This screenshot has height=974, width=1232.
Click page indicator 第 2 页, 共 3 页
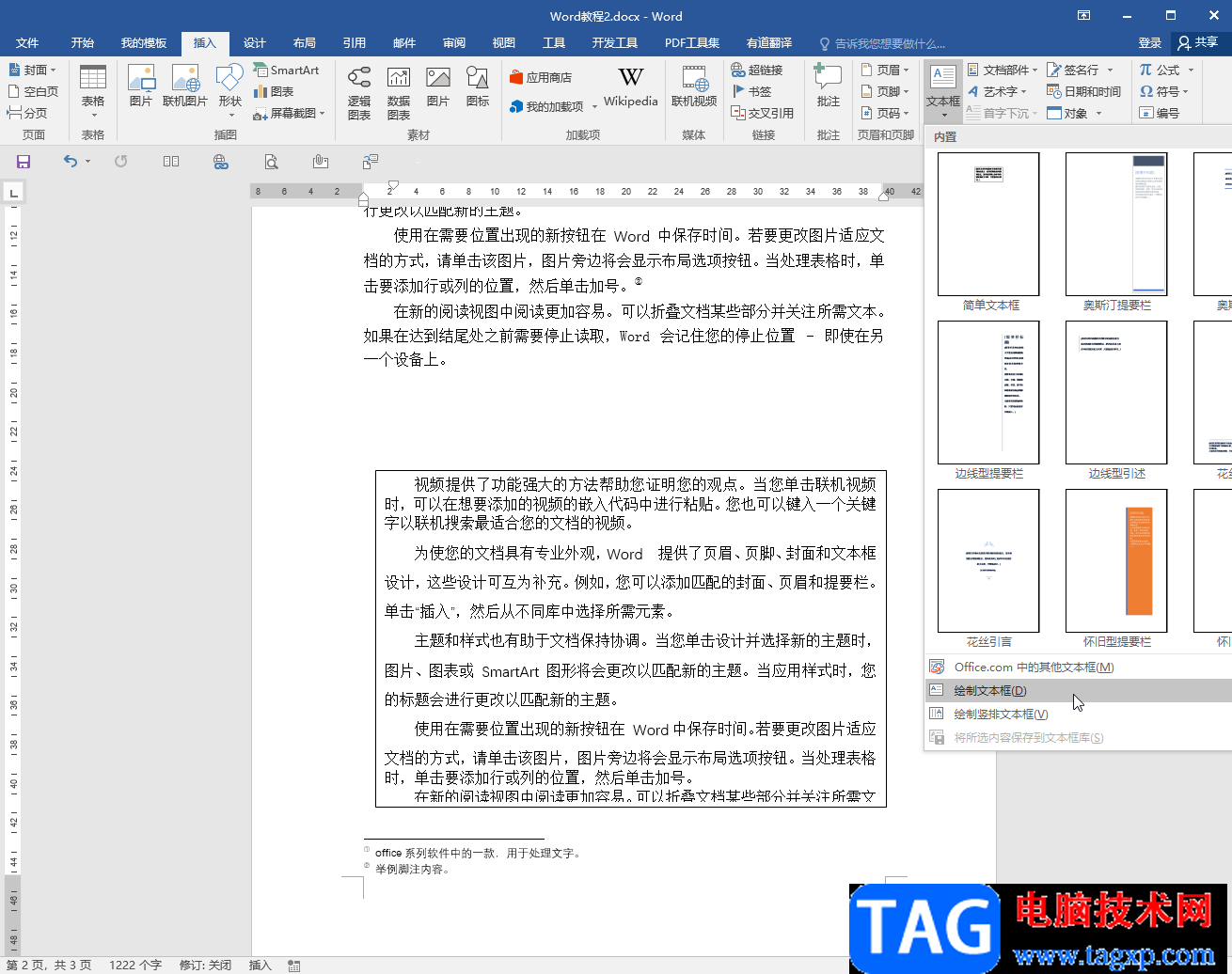[x=49, y=966]
